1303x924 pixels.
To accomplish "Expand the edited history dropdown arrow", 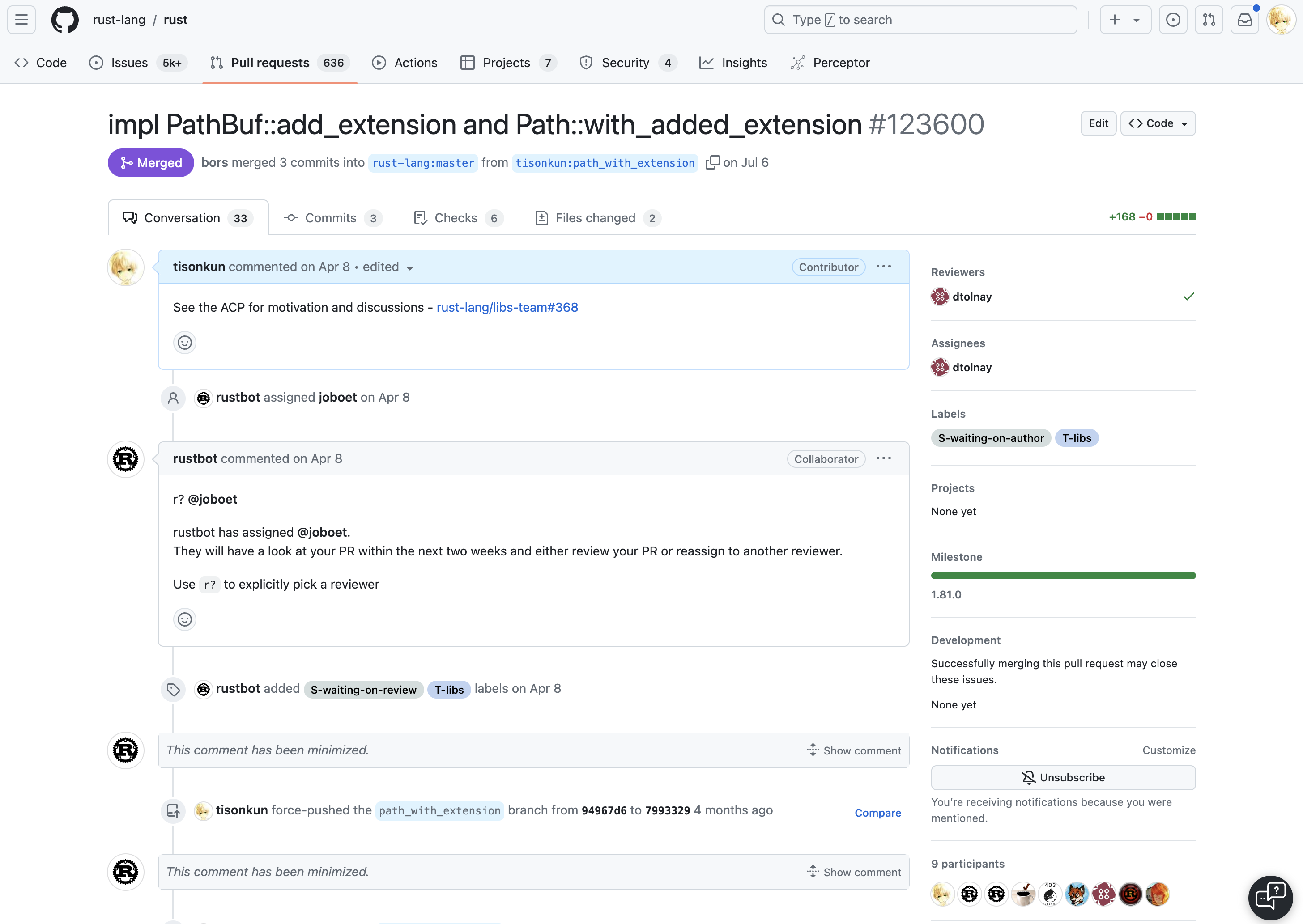I will coord(410,268).
